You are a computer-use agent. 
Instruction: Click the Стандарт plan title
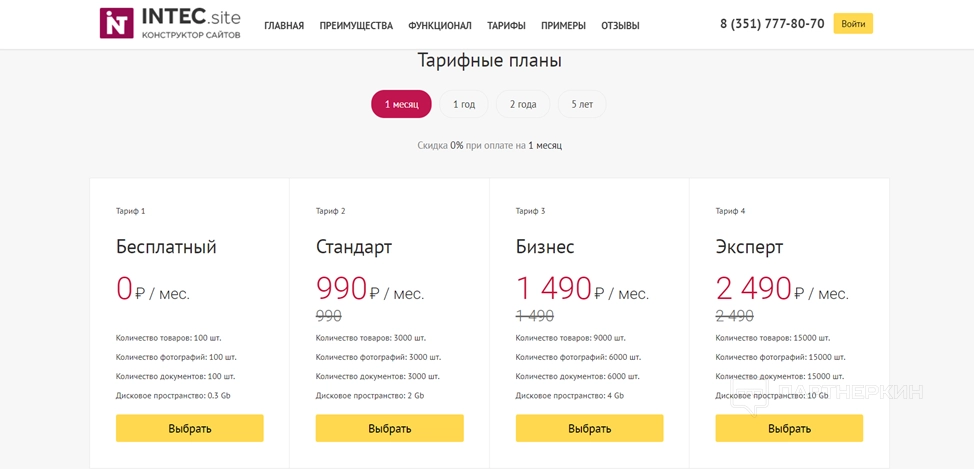(x=354, y=247)
